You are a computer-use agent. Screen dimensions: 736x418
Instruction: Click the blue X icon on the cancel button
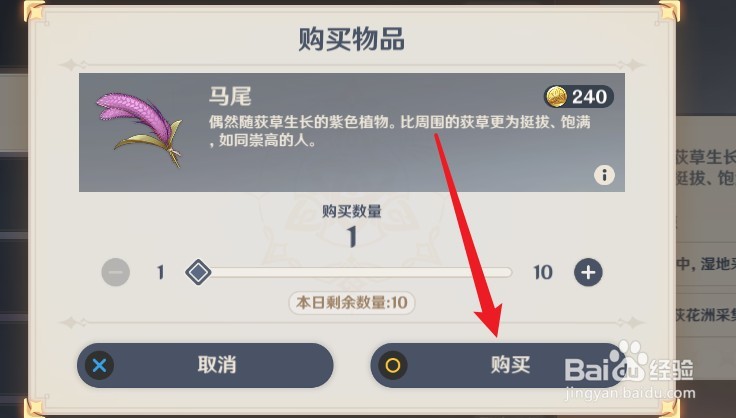(x=100, y=365)
